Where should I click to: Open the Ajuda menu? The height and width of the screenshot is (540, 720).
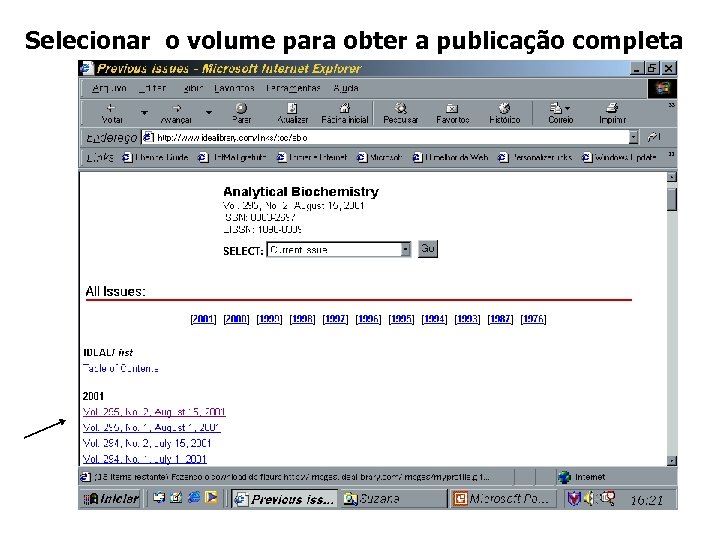[x=346, y=88]
